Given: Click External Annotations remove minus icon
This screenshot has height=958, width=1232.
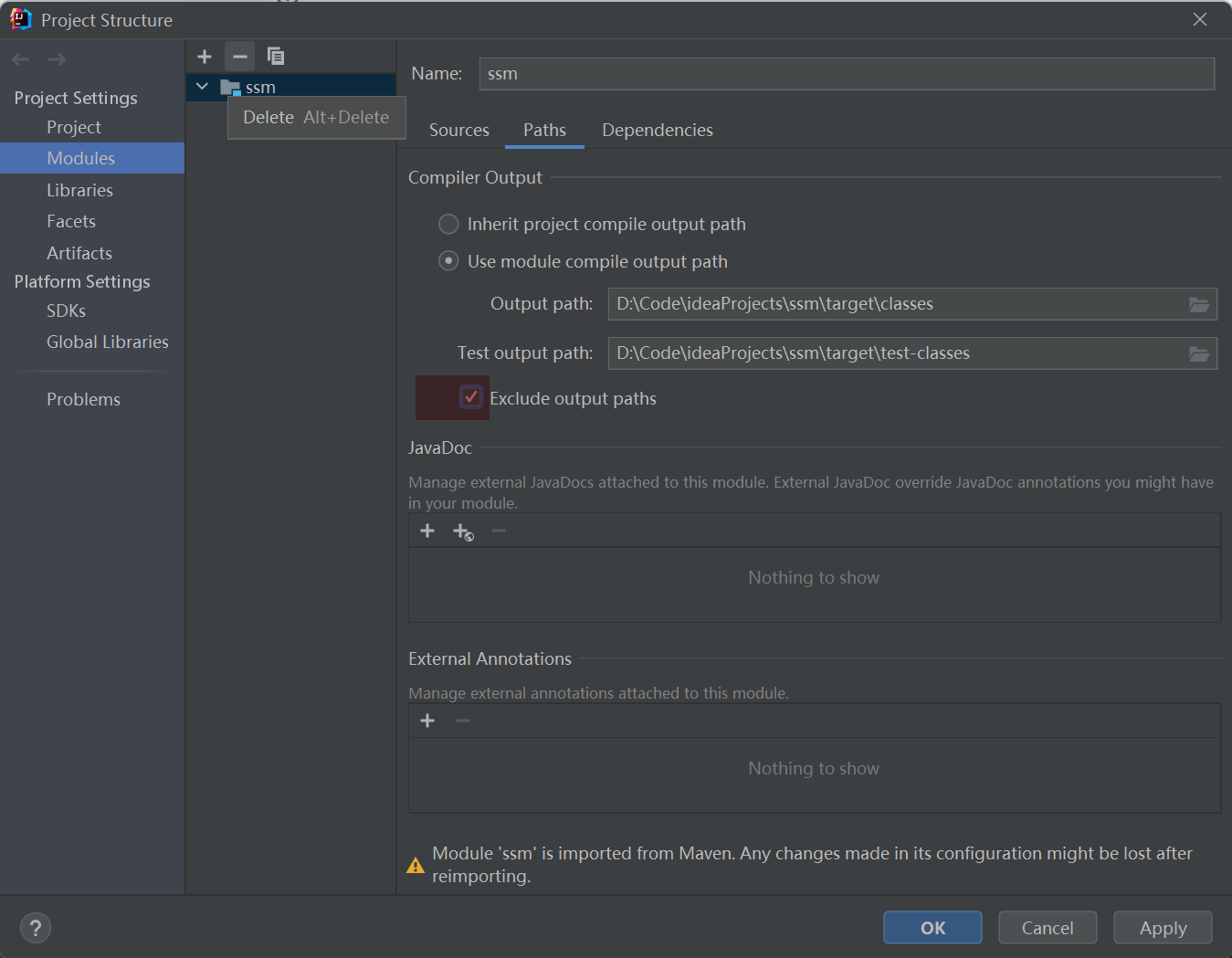Looking at the screenshot, I should click(463, 721).
